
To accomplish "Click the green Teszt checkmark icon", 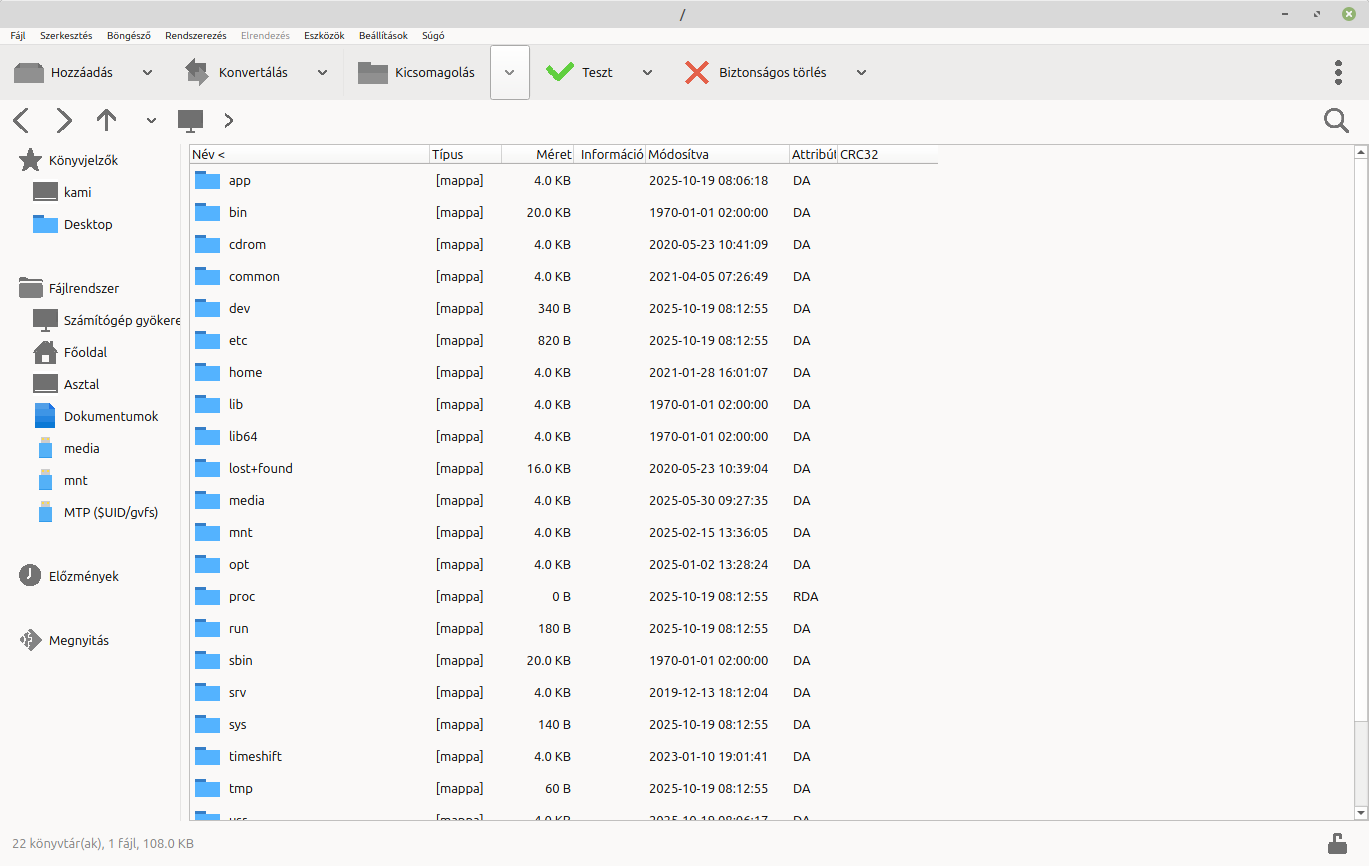I will tap(560, 72).
